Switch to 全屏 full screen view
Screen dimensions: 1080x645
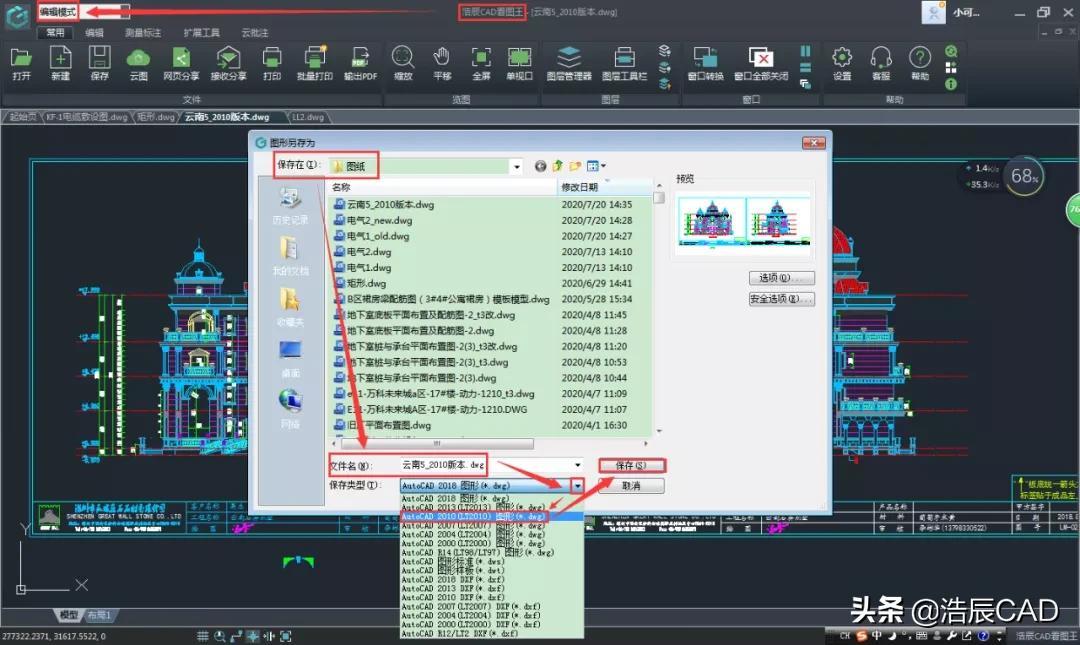pos(480,62)
